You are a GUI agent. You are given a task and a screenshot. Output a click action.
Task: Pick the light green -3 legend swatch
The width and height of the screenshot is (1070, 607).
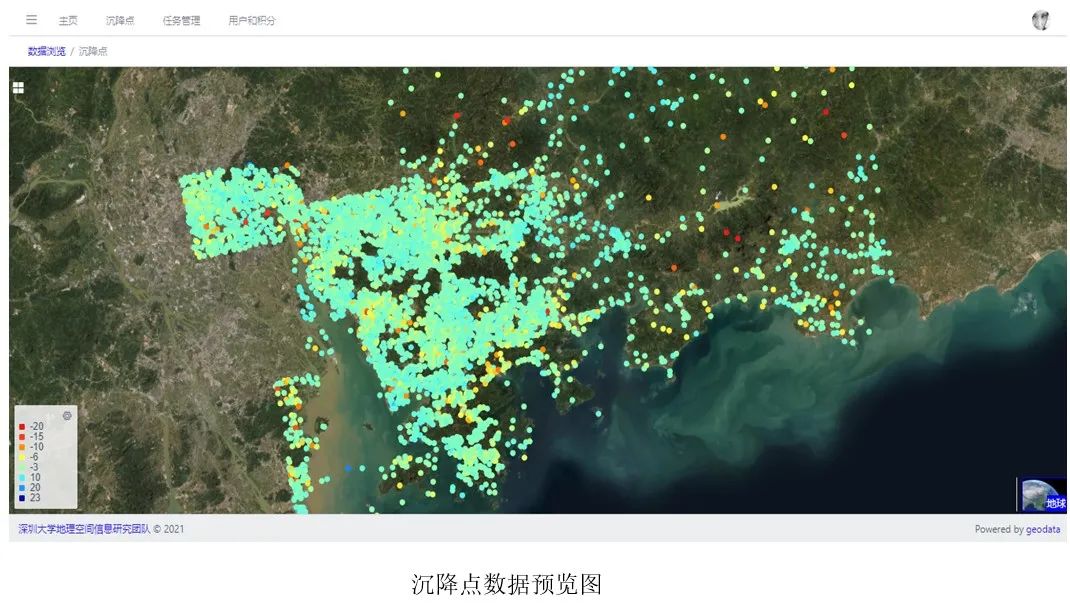pyautogui.click(x=22, y=467)
